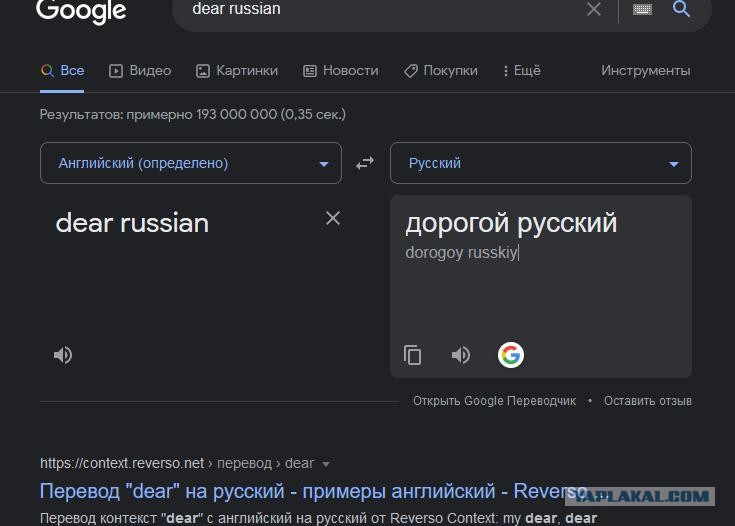The height and width of the screenshot is (526, 735).
Task: Switch to the Картинки tab
Action: [237, 71]
